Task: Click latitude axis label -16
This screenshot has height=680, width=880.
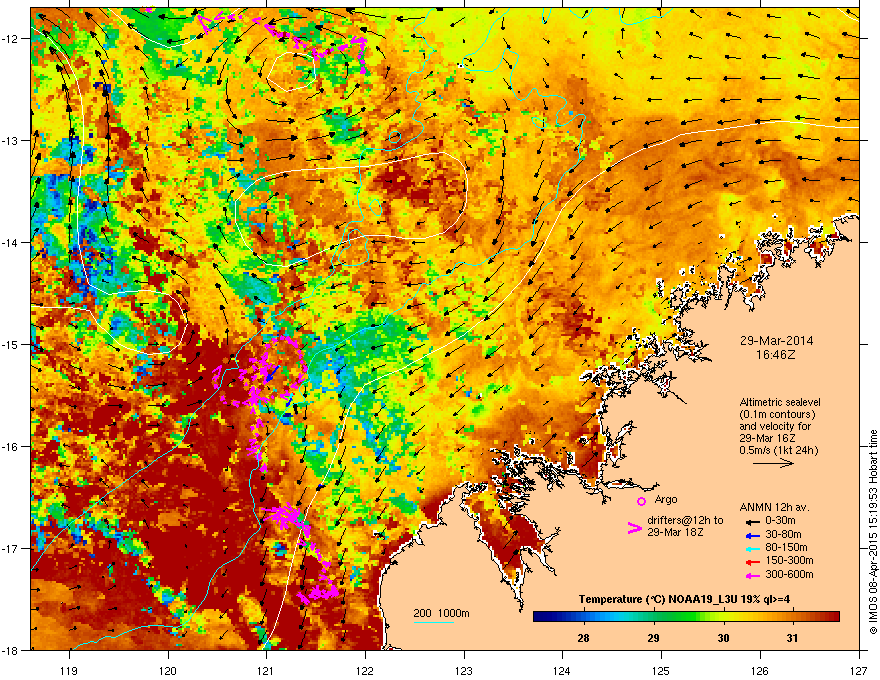Action: [x=10, y=447]
